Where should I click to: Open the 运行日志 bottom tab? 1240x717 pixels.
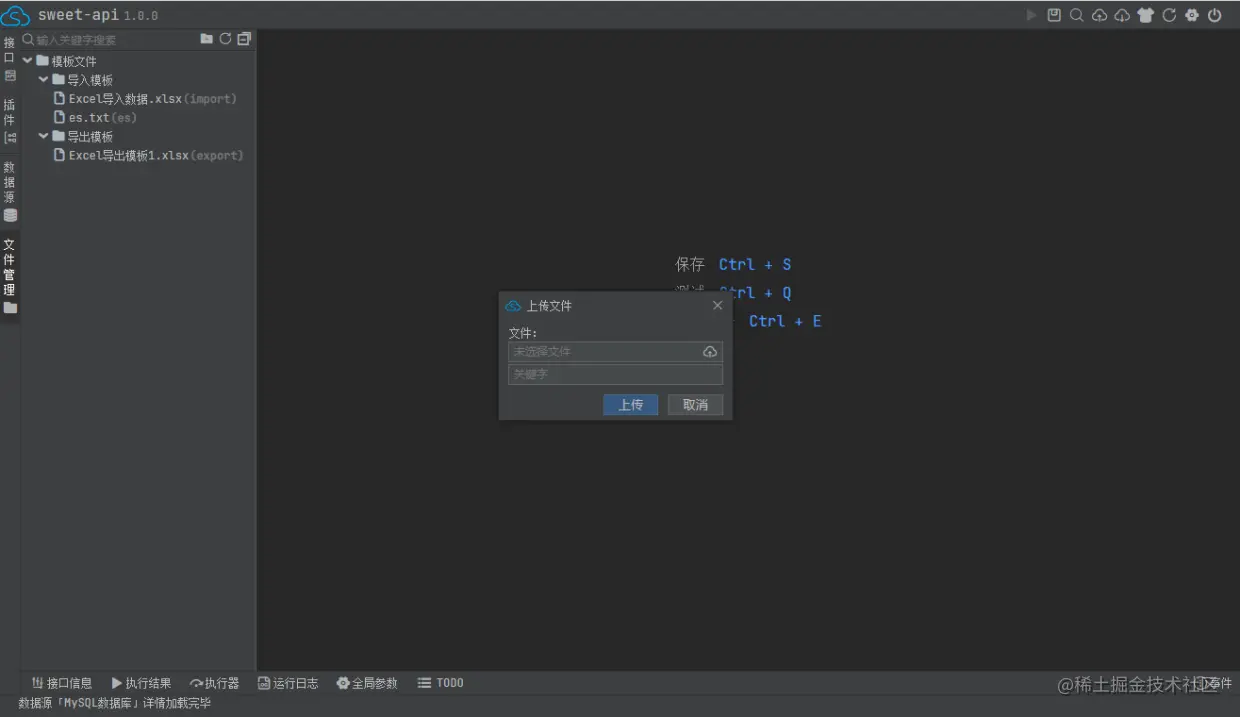point(288,683)
